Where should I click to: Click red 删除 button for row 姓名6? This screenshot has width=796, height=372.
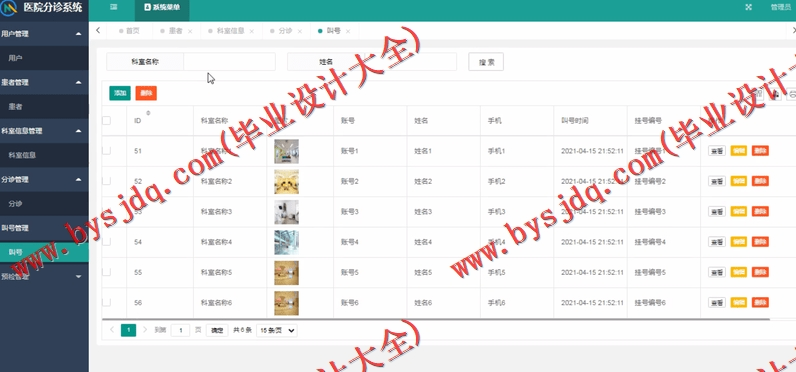pos(760,302)
